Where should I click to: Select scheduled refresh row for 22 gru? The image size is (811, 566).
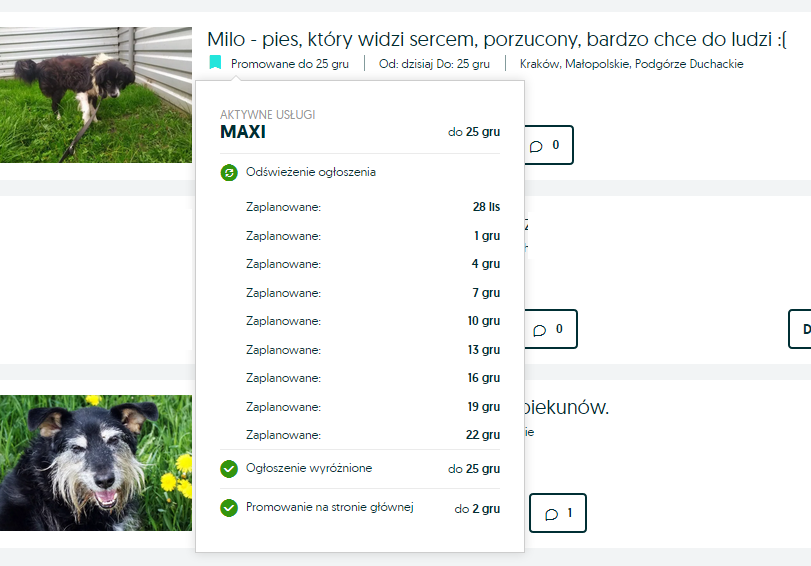[x=373, y=435]
